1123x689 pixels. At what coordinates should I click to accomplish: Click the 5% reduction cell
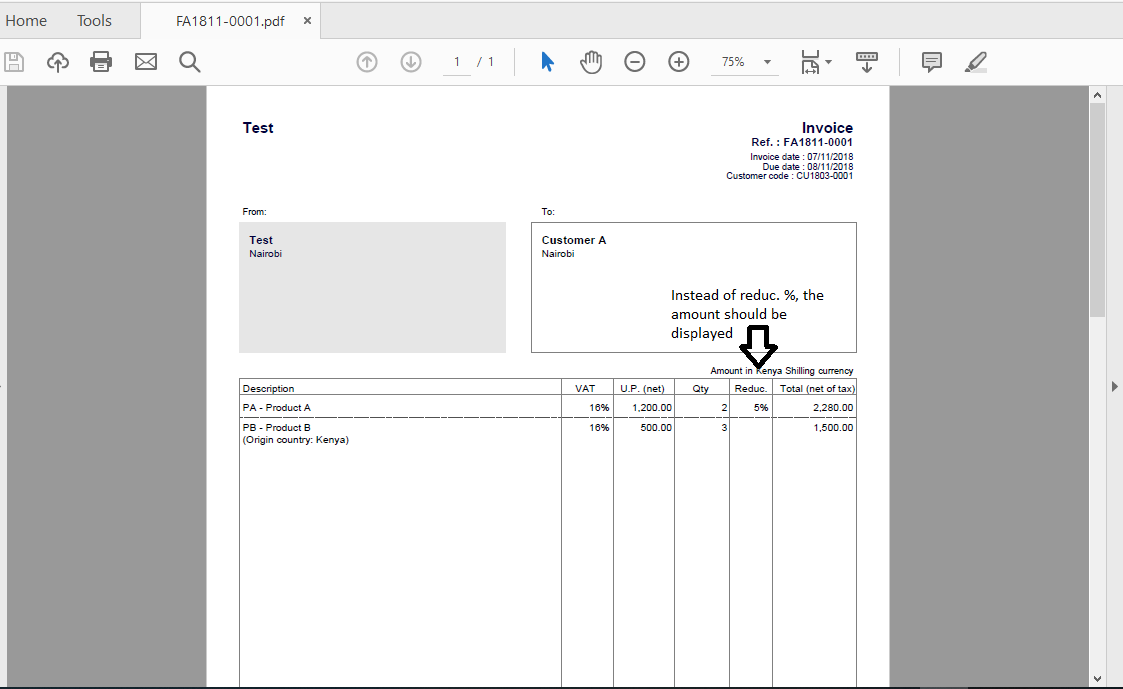coord(761,408)
